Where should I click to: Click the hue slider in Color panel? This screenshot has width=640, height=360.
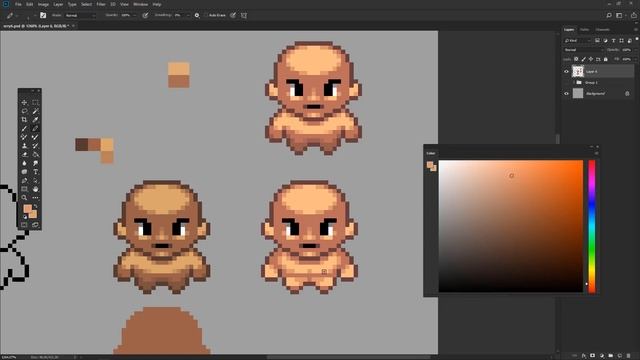pos(592,226)
